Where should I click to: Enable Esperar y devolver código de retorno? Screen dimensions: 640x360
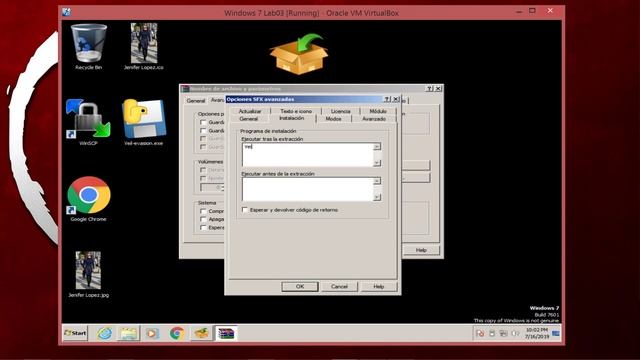(245, 210)
